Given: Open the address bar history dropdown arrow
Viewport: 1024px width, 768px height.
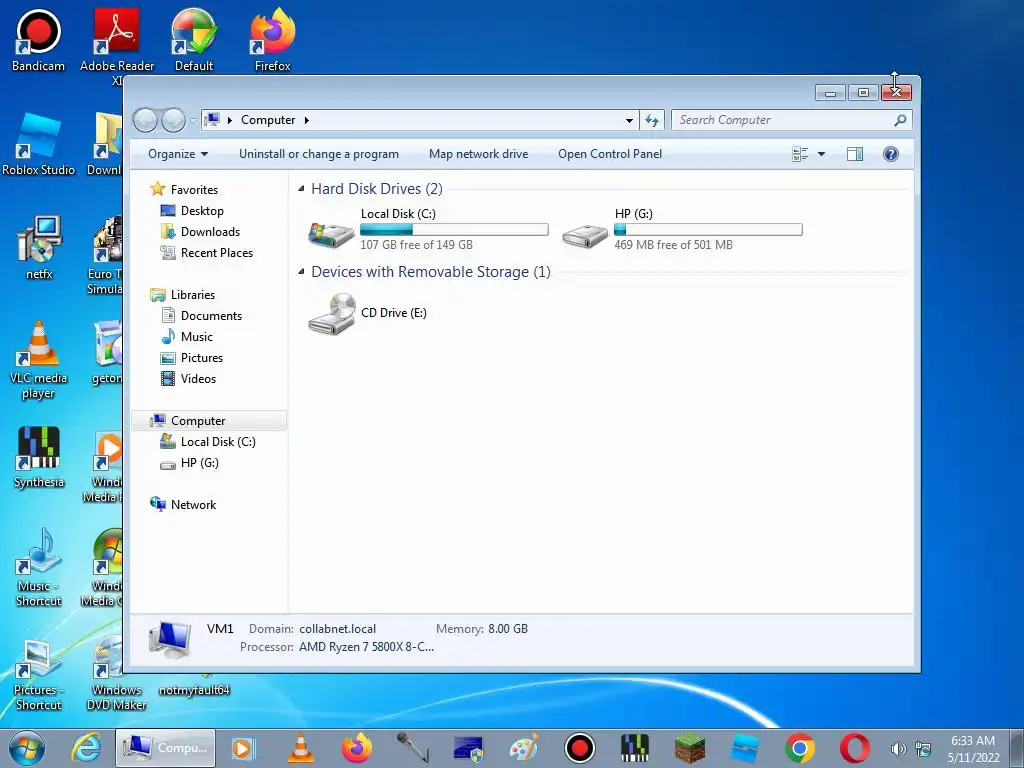Looking at the screenshot, I should [x=629, y=121].
